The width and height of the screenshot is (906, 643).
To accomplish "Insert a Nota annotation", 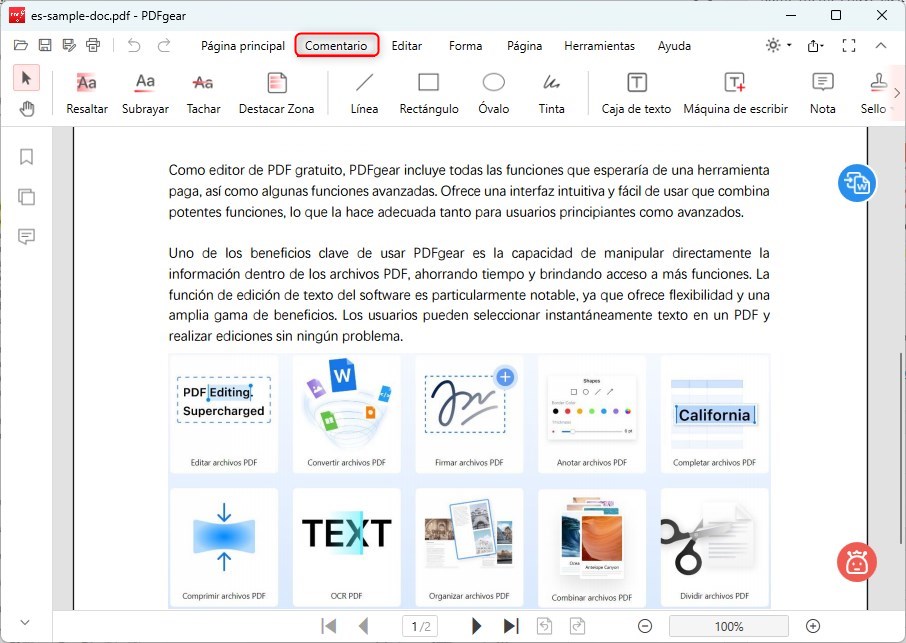I will (822, 90).
